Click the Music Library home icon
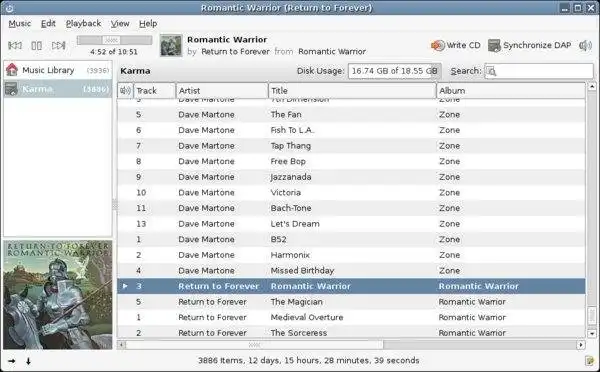Viewport: 600px width, 372px height. click(12, 70)
